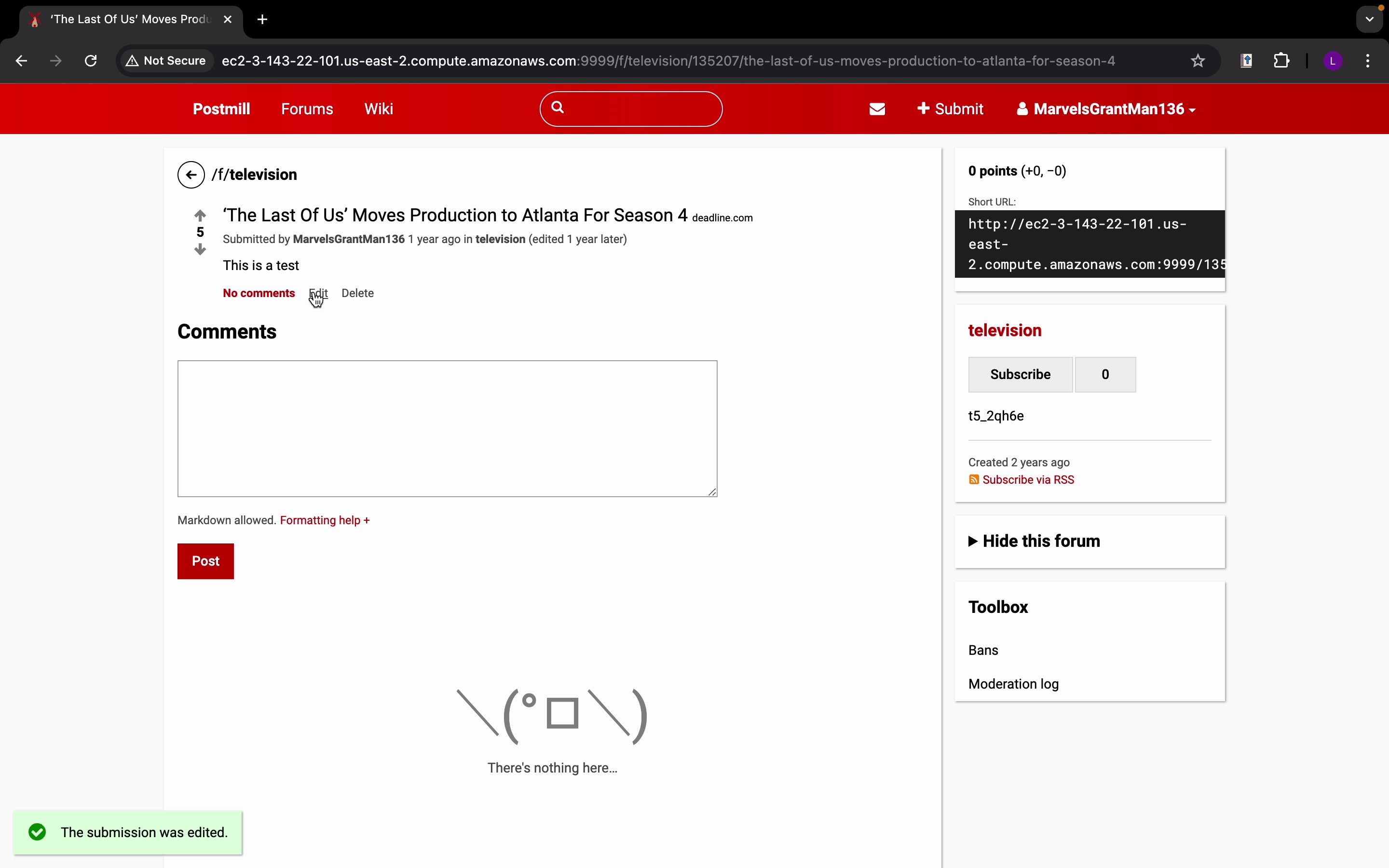Open the Moderation log in Toolbox
The height and width of the screenshot is (868, 1389).
(1013, 684)
